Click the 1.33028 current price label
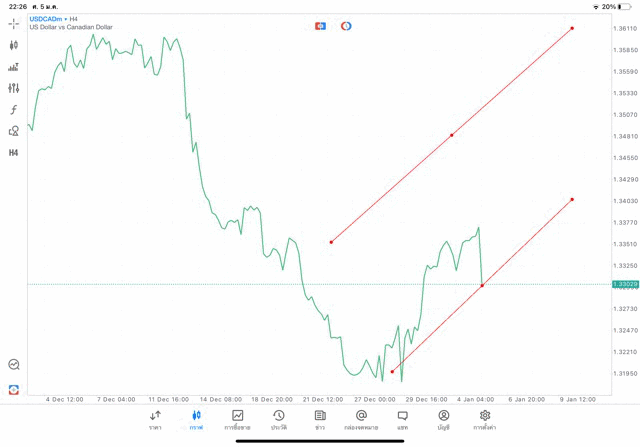 point(624,285)
